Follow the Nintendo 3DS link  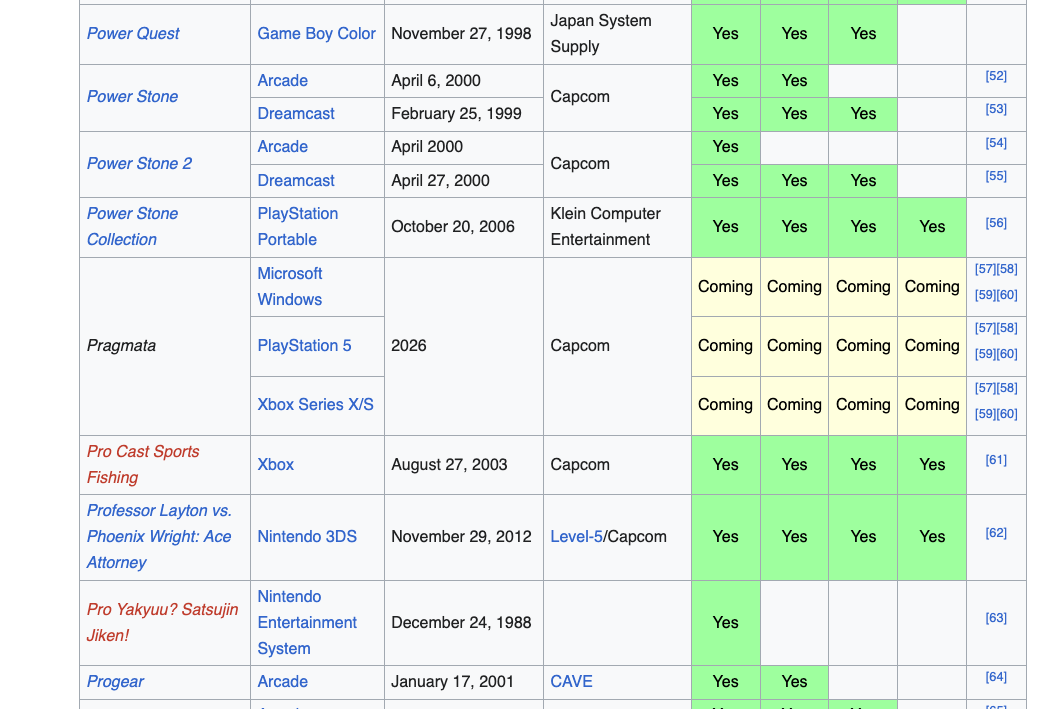tap(306, 537)
